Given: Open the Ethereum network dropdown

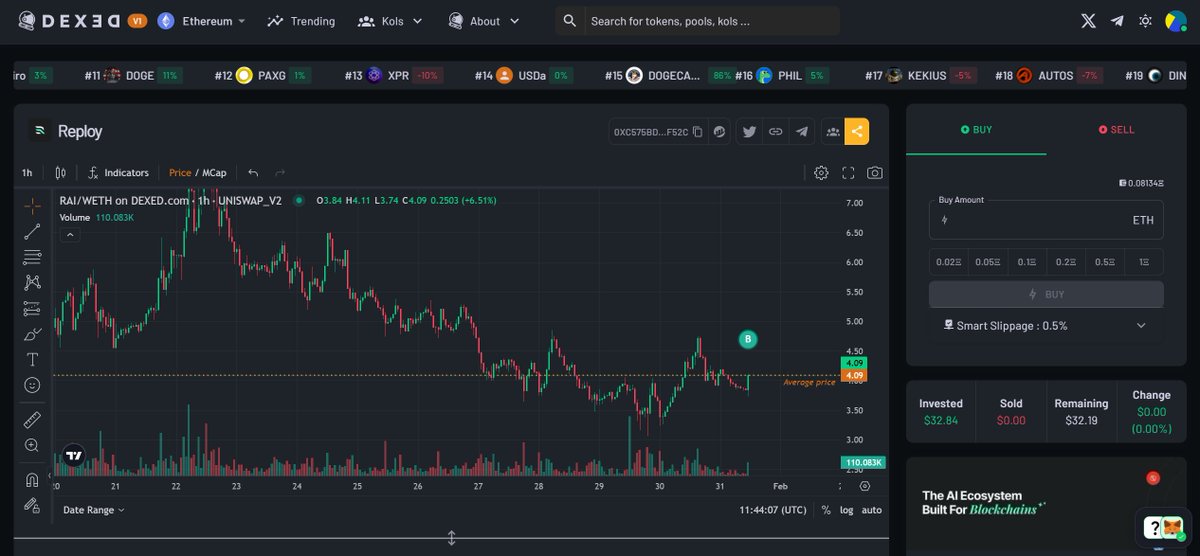Looking at the screenshot, I should (201, 21).
